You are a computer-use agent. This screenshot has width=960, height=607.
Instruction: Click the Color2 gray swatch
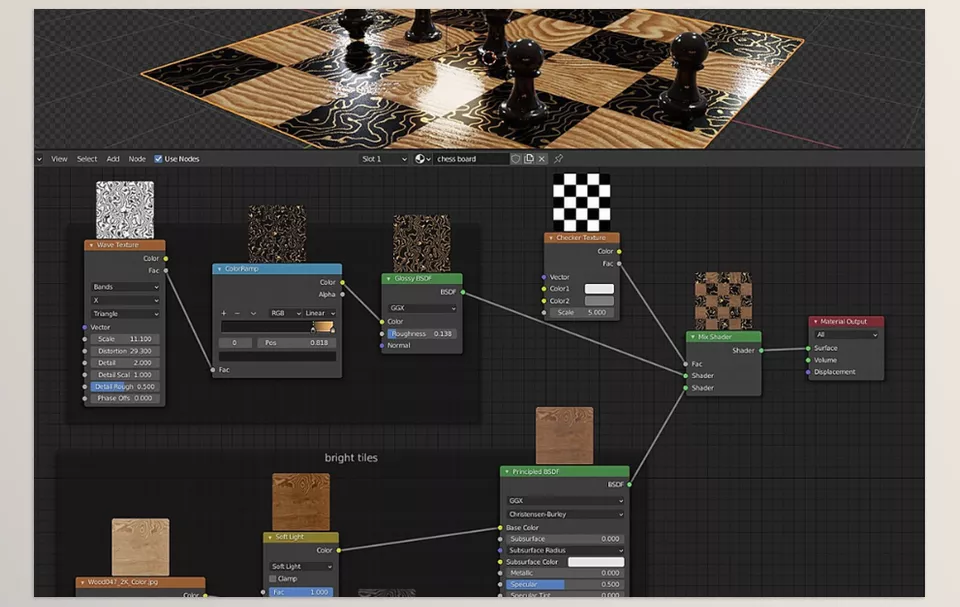point(599,301)
